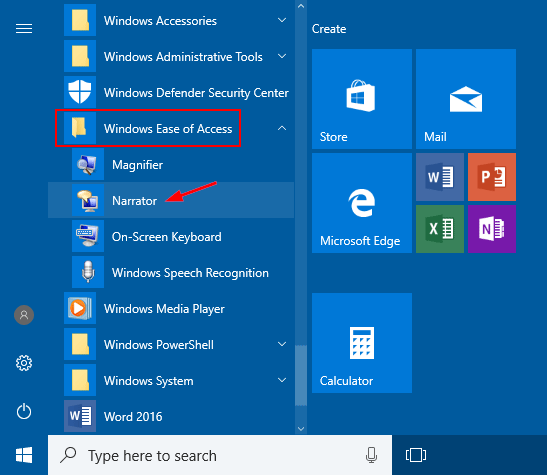The image size is (547, 475).
Task: Expand Windows Accessories chevron
Action: [282, 20]
